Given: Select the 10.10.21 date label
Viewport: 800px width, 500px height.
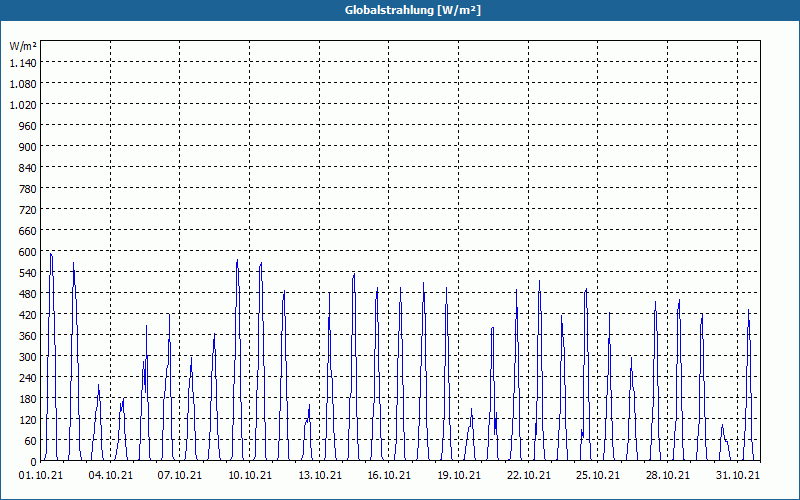Looking at the screenshot, I should click(x=250, y=476).
